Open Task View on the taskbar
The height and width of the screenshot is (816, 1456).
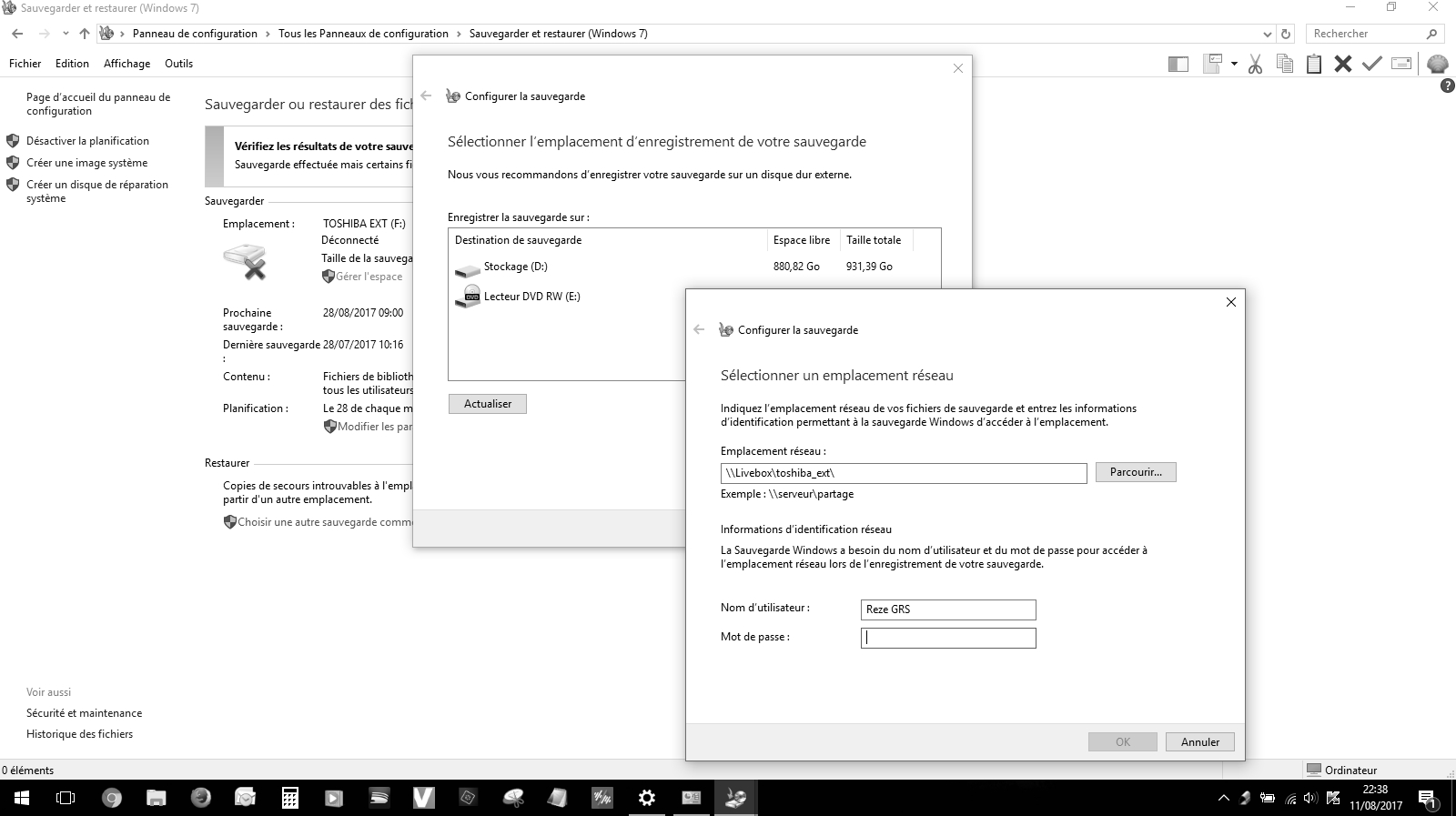coord(66,798)
